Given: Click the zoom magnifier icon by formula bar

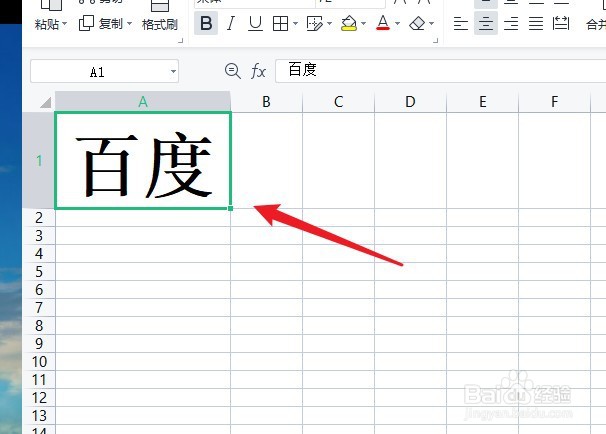Looking at the screenshot, I should coord(233,71).
